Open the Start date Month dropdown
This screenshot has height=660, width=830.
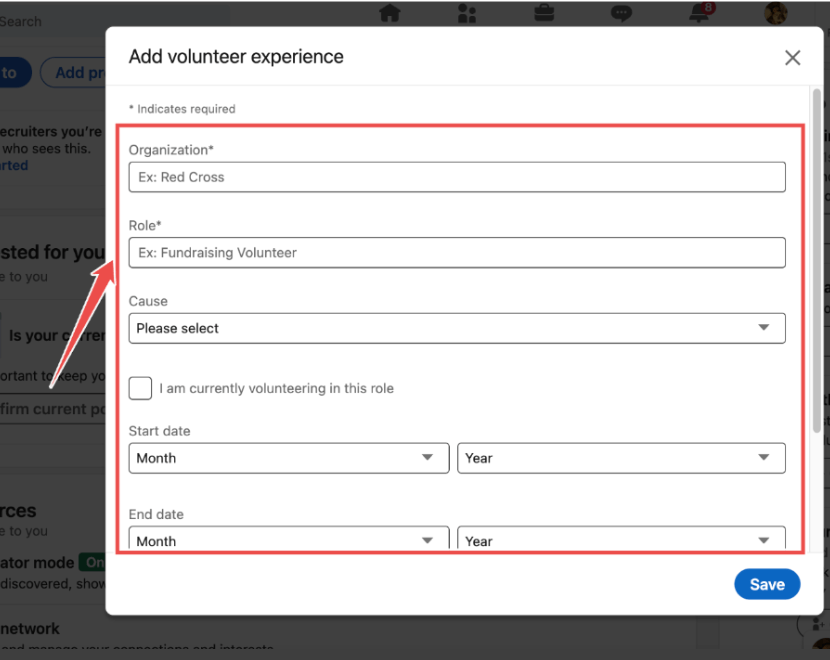coord(289,458)
